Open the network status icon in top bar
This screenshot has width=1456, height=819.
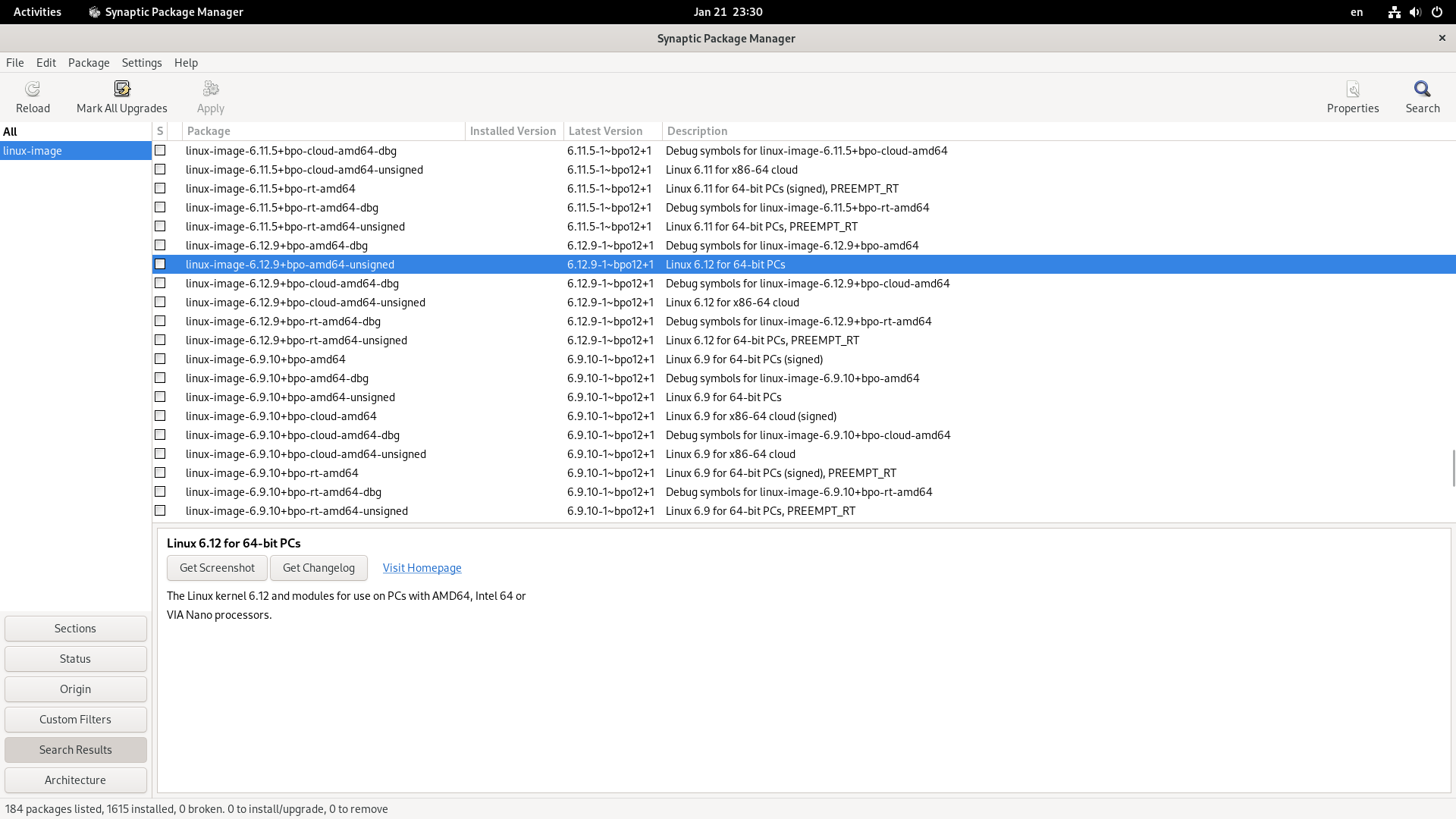tap(1394, 12)
